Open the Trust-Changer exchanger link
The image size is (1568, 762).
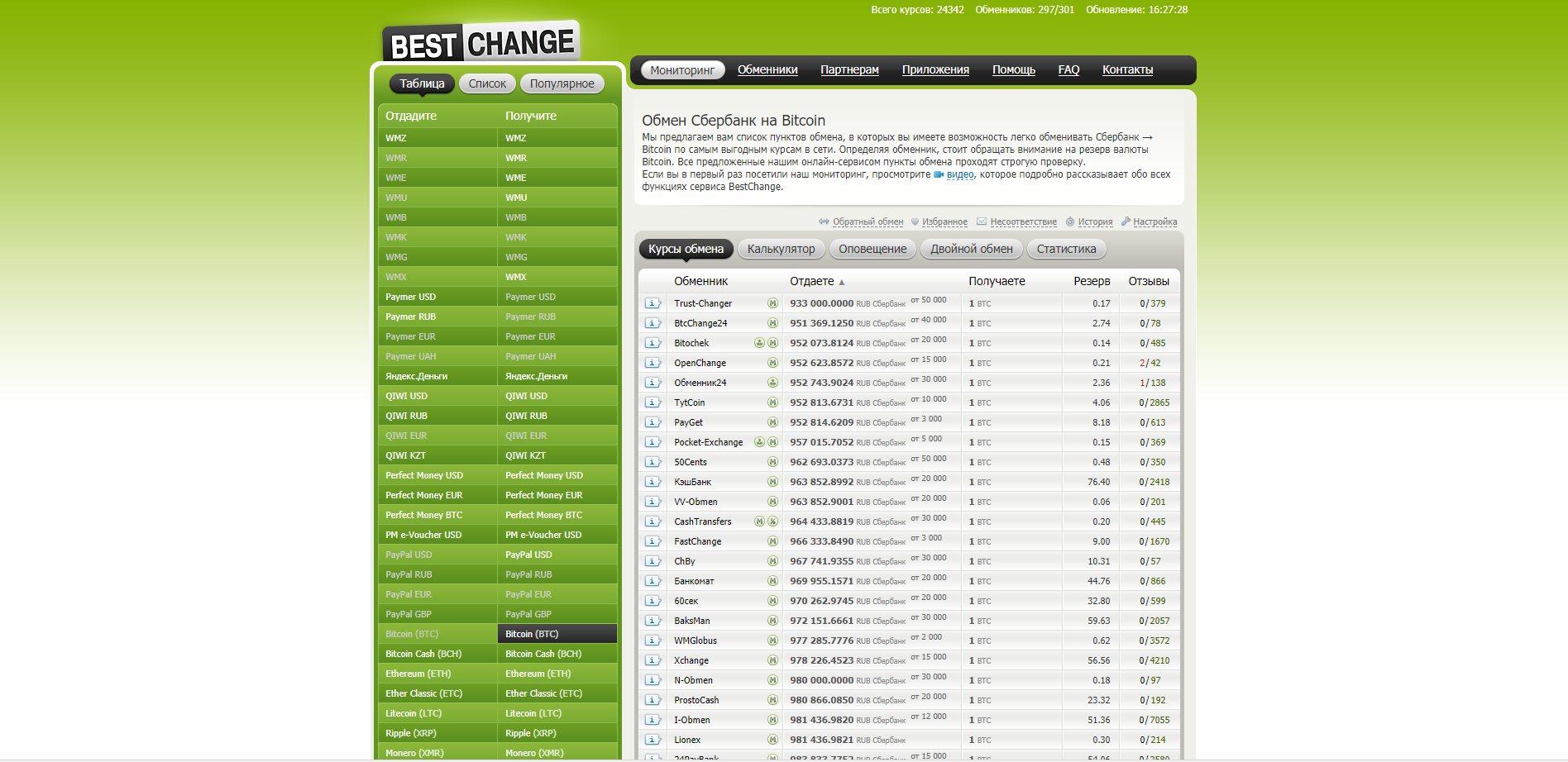click(703, 303)
